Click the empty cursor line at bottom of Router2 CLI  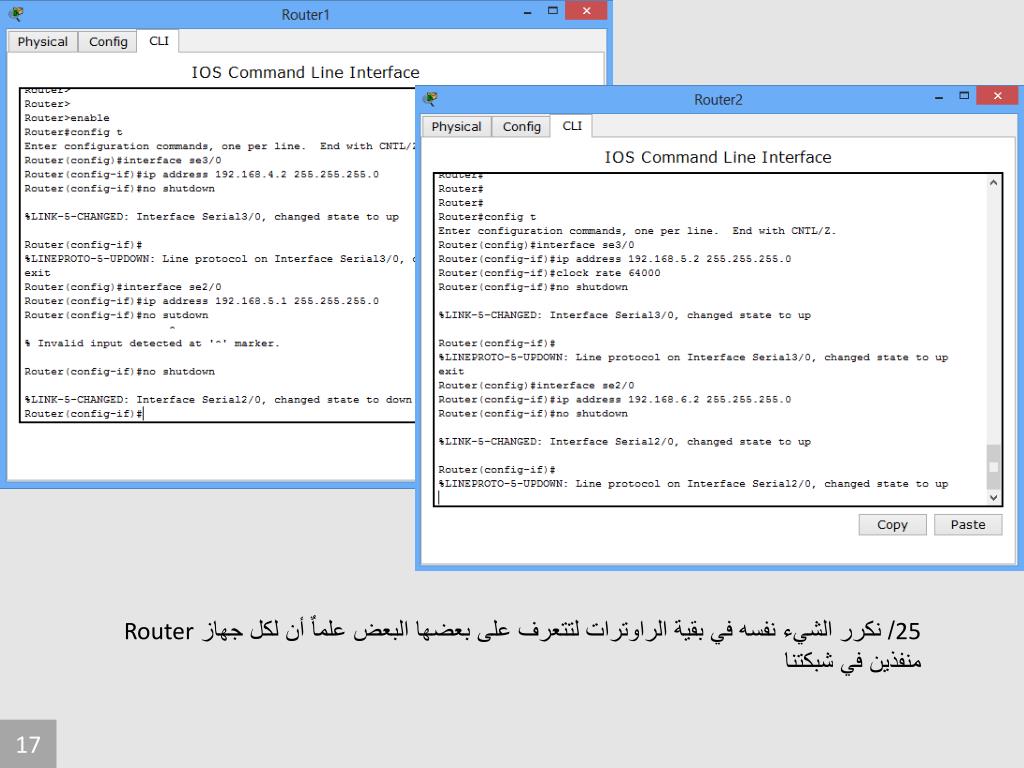[712, 498]
